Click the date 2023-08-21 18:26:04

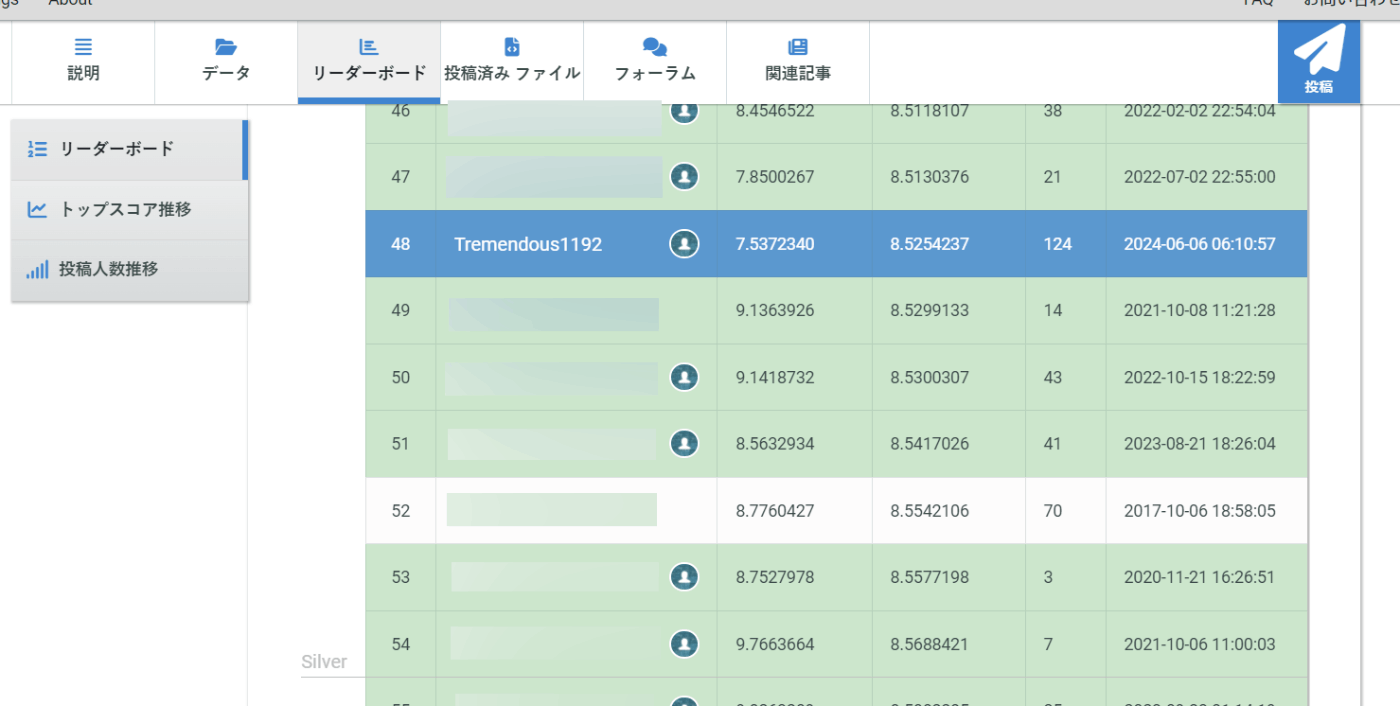pos(1199,444)
